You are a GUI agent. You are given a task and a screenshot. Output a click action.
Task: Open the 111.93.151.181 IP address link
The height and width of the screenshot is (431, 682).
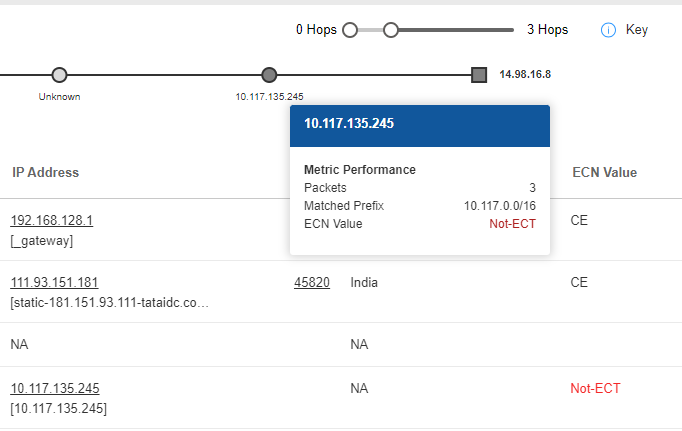(x=54, y=283)
